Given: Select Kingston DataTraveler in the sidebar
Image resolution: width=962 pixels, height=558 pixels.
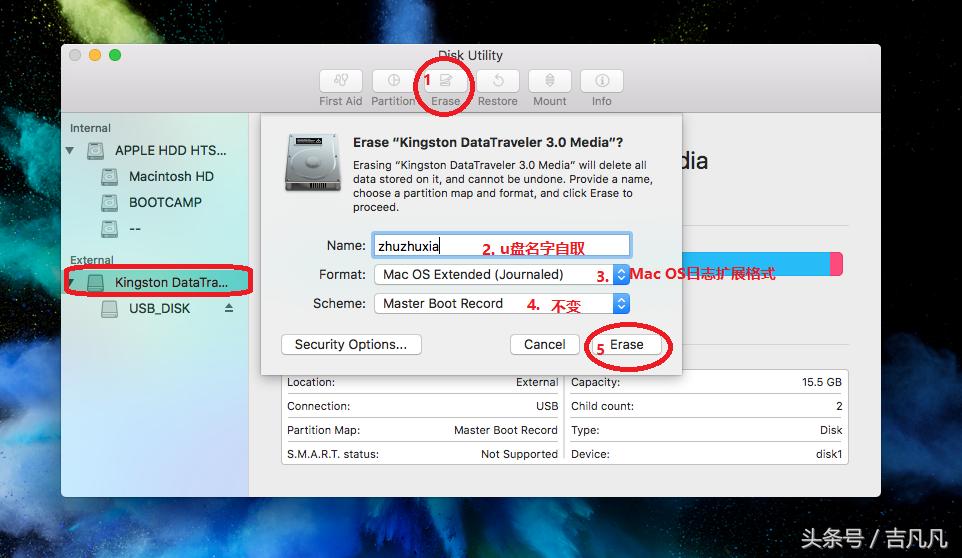Looking at the screenshot, I should pos(170,283).
